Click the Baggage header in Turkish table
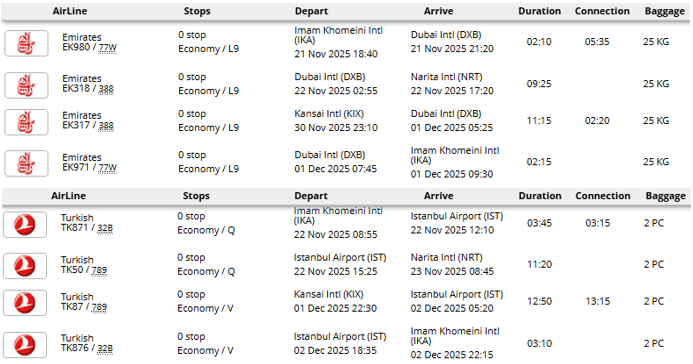Viewport: 693px width, 364px height. click(666, 196)
